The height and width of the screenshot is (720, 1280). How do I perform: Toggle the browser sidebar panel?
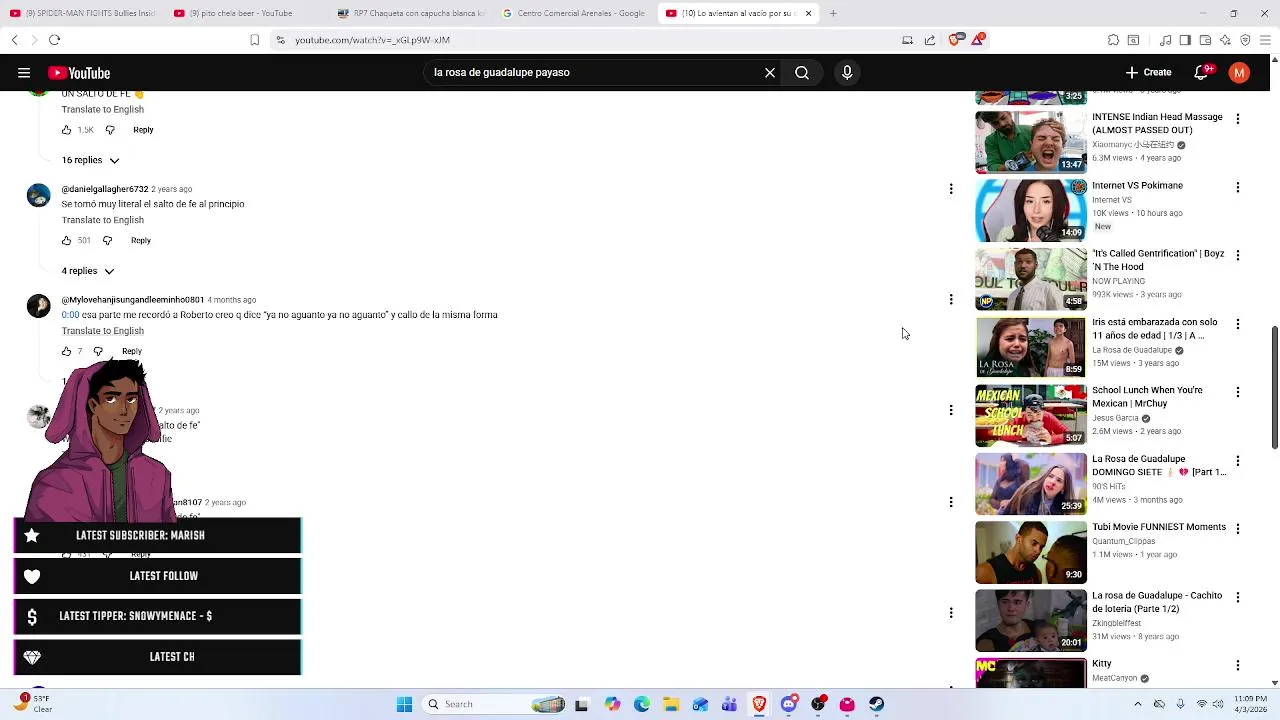[1185, 40]
